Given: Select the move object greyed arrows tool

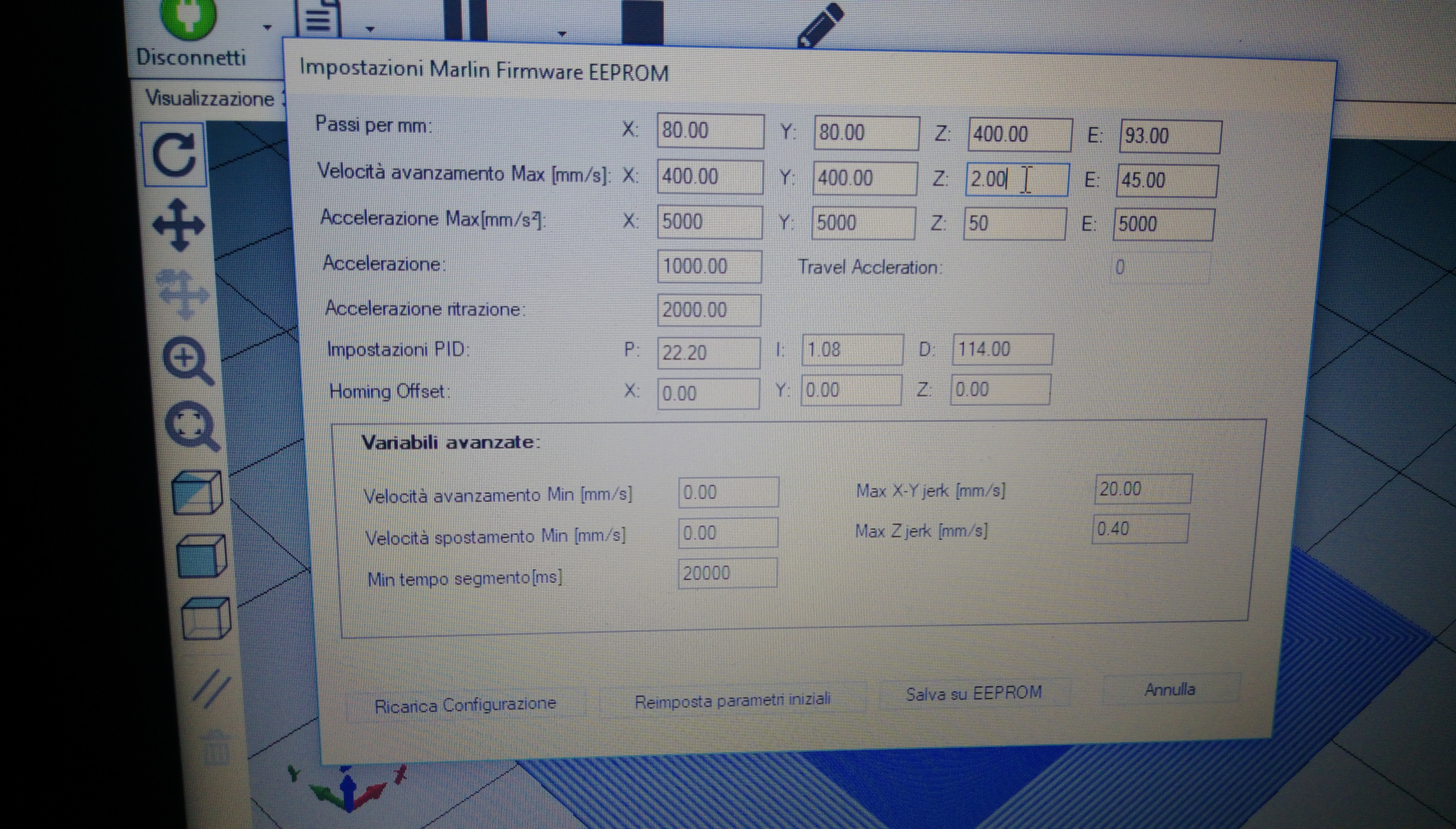Looking at the screenshot, I should 183,294.
